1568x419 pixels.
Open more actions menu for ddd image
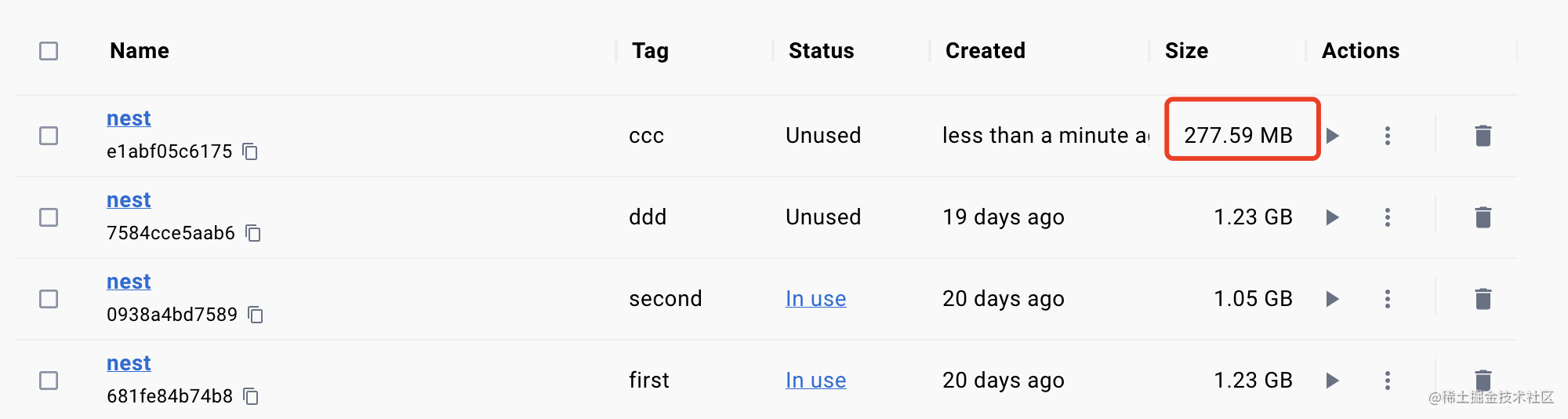click(x=1387, y=217)
